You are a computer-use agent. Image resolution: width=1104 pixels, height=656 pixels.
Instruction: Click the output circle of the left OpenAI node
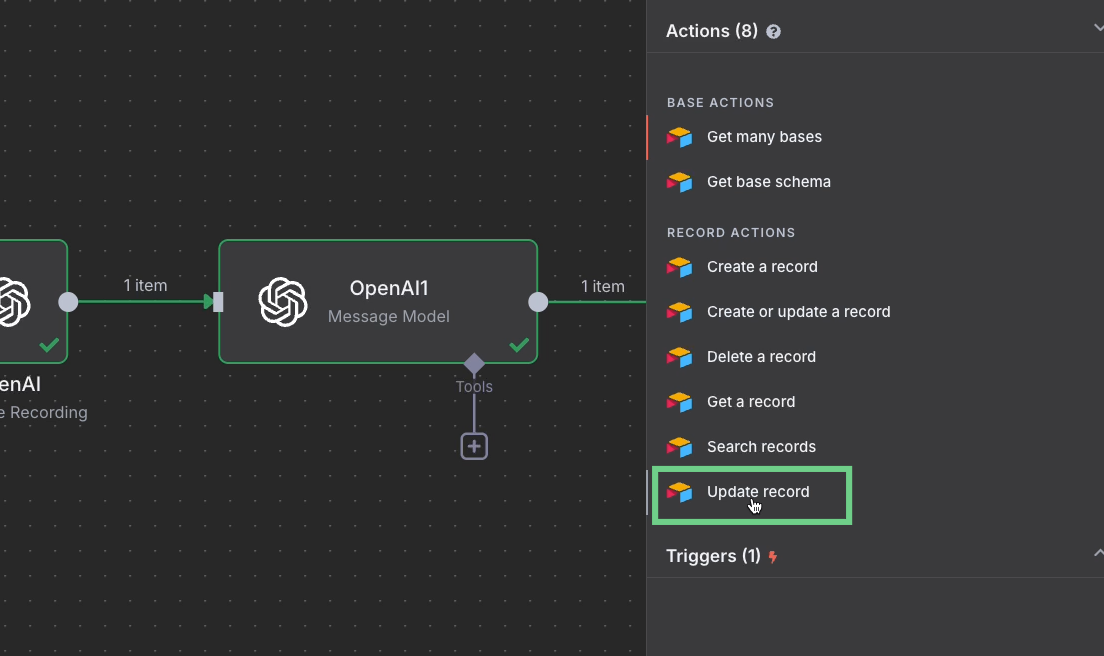68,302
